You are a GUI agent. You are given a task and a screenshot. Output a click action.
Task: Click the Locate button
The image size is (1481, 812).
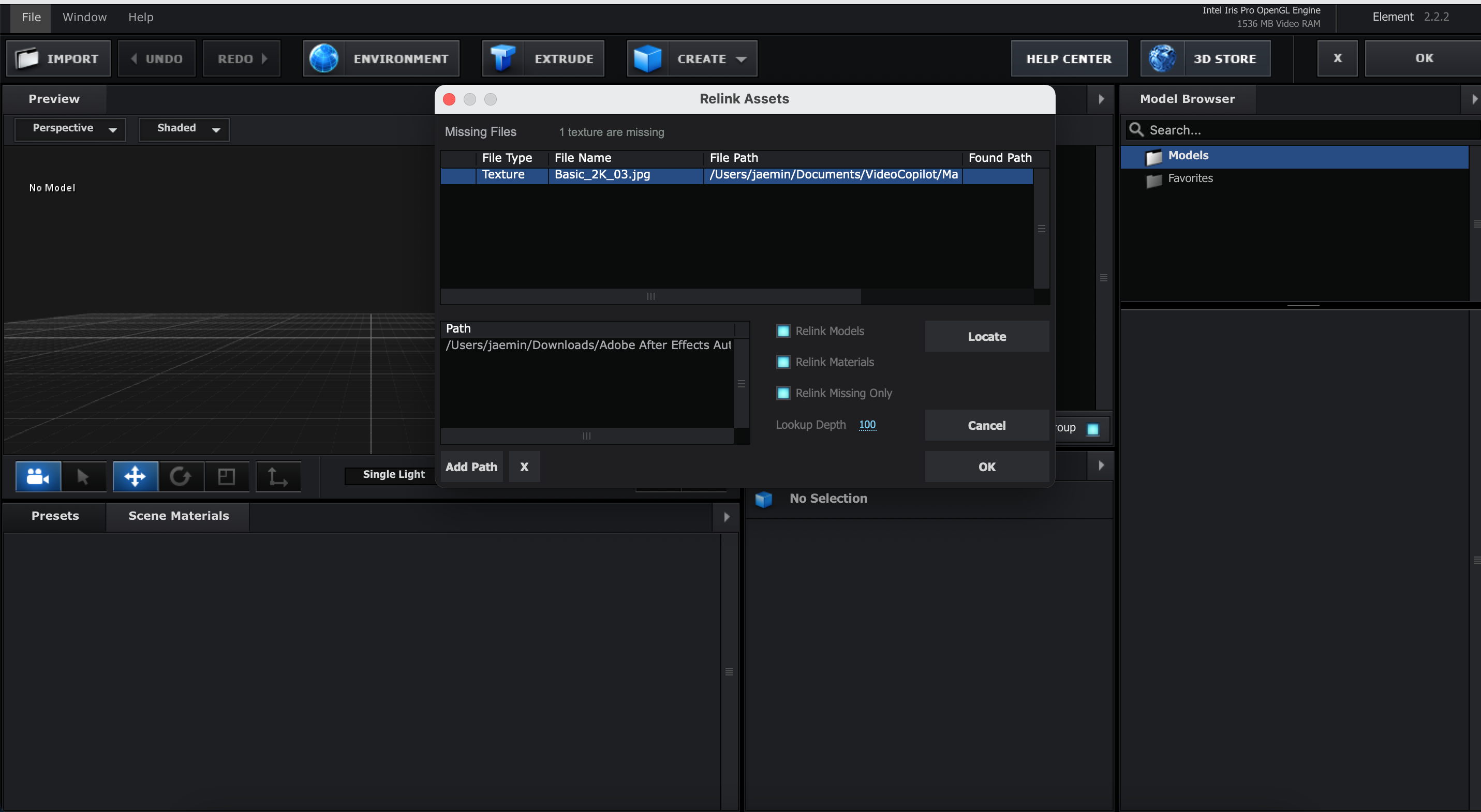[x=987, y=337]
